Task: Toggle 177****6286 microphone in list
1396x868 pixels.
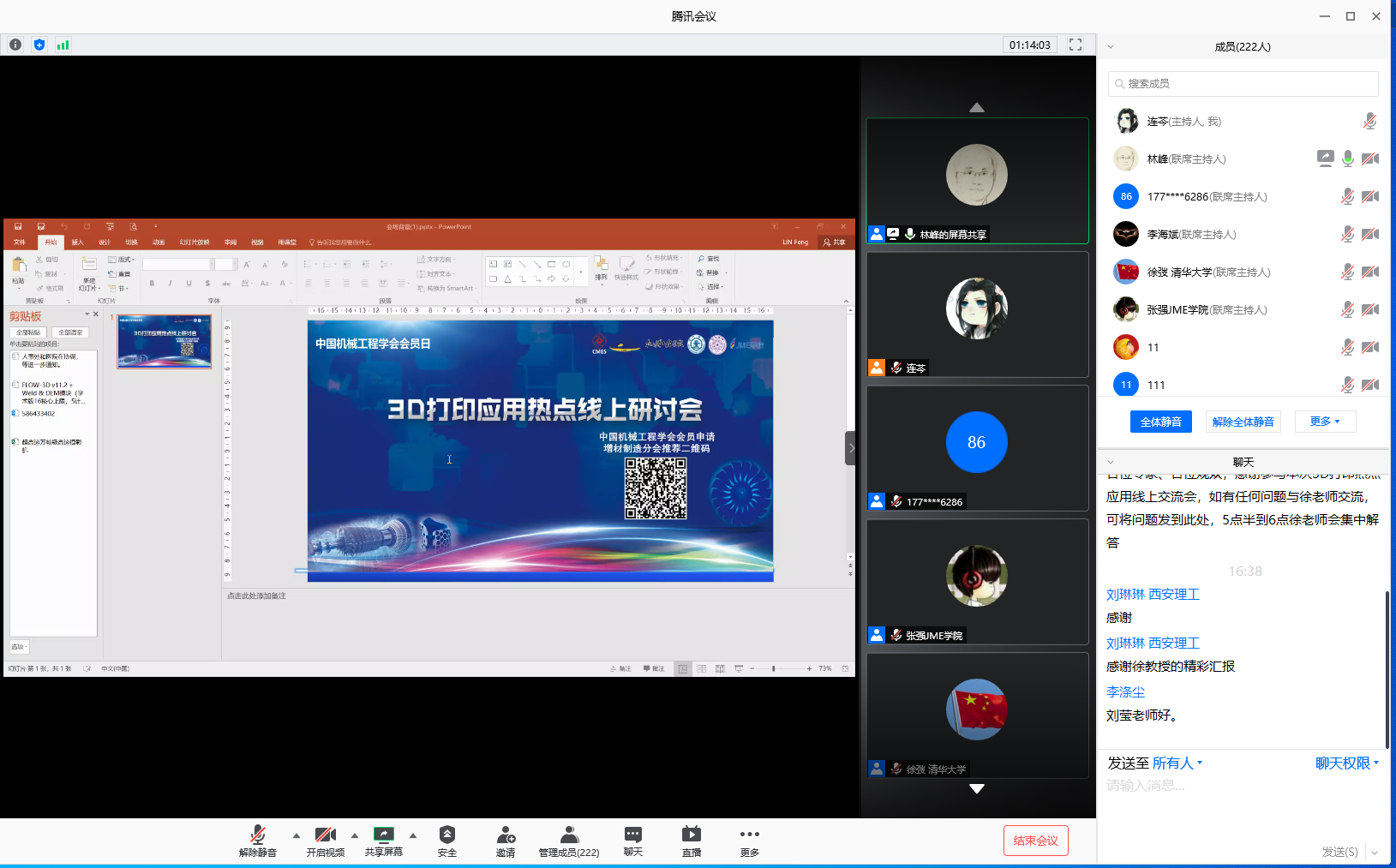Action: click(1348, 196)
